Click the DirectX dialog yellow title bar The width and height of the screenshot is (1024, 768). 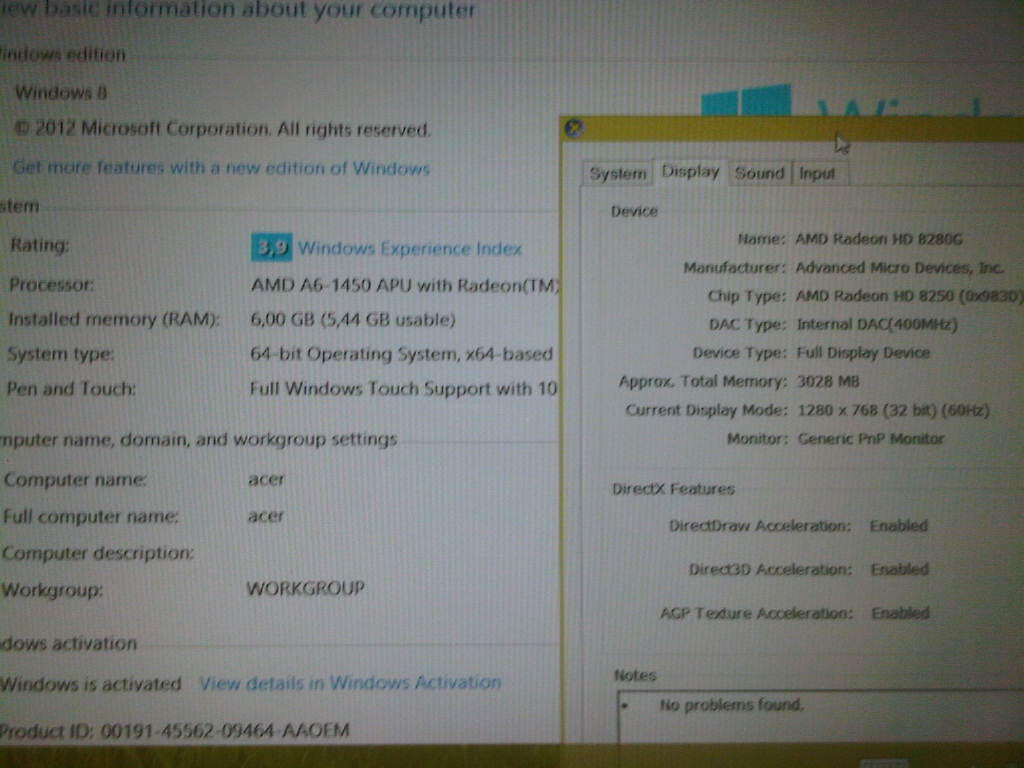[792, 129]
